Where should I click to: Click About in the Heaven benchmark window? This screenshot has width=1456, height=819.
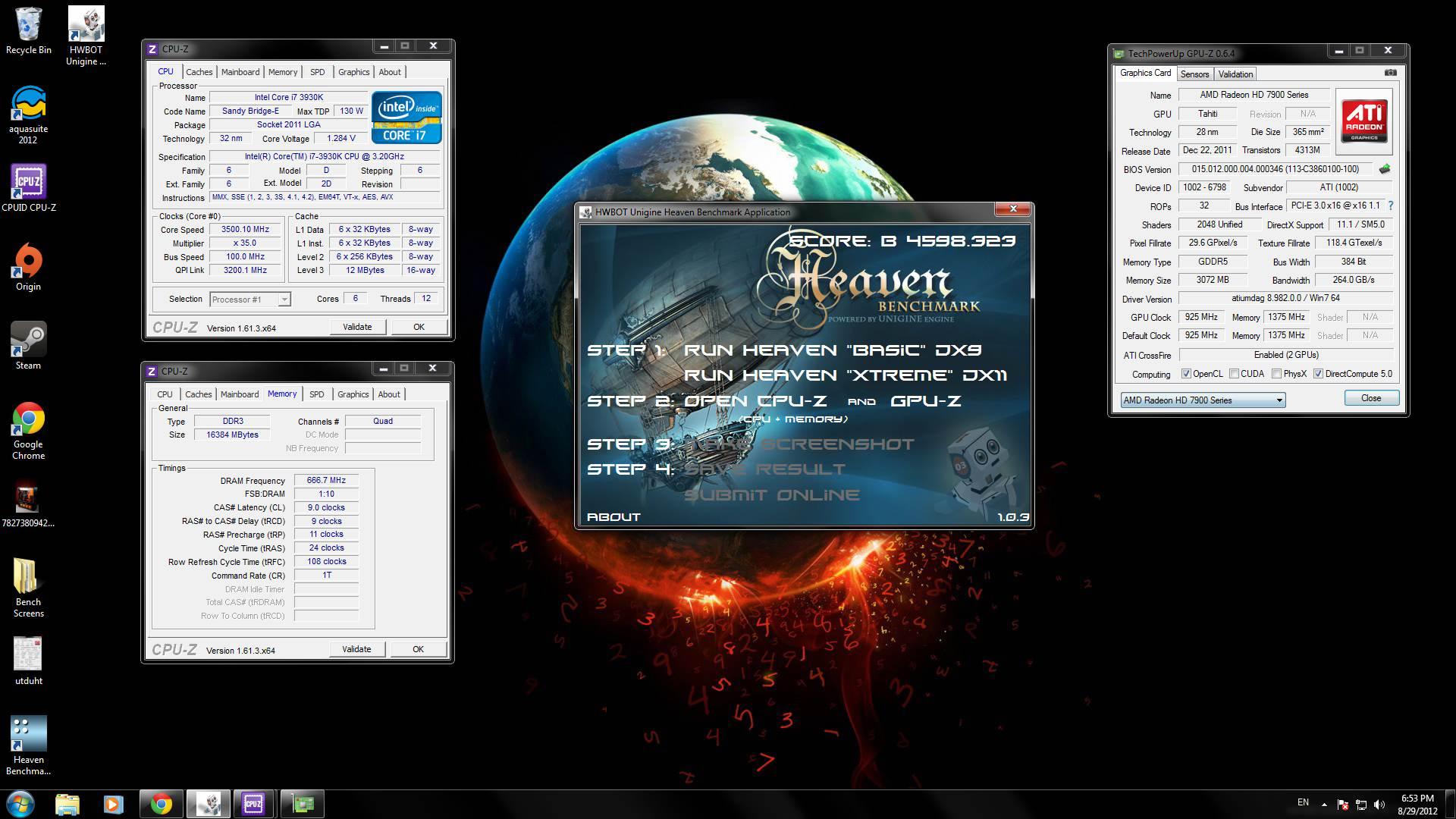tap(613, 516)
